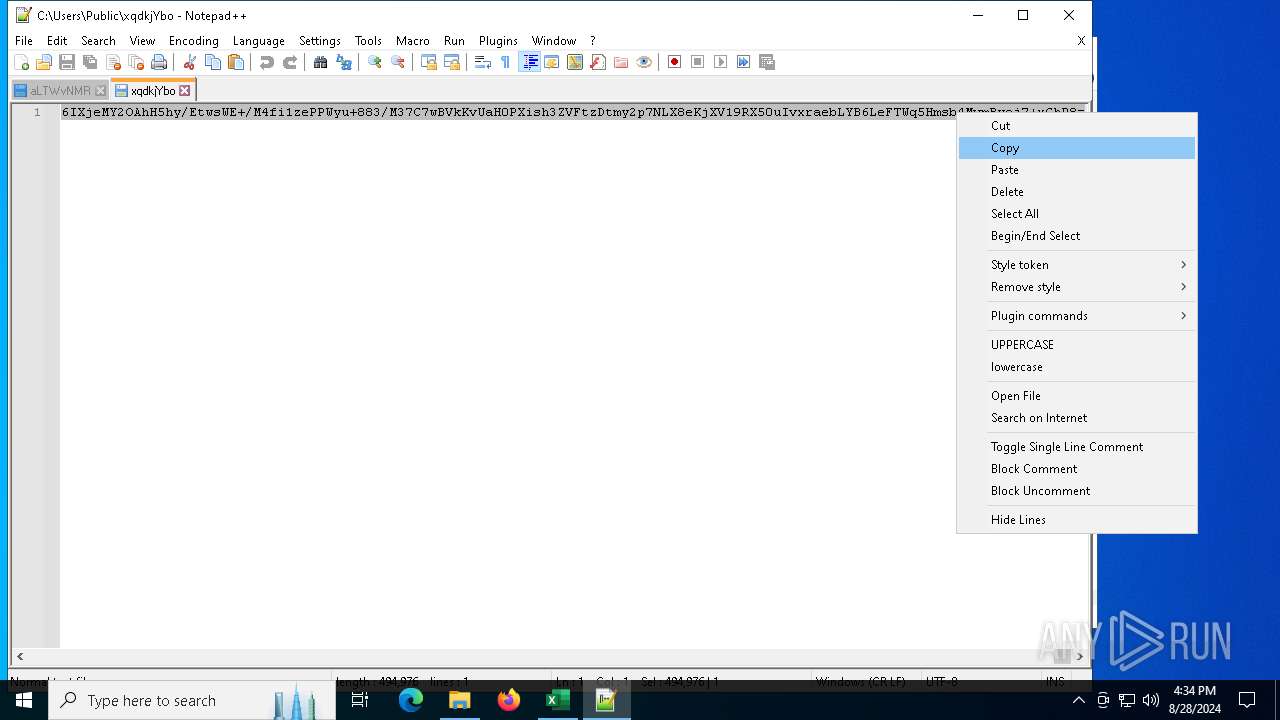Click Save Recorded Macro icon
This screenshot has height=720, width=1280.
(x=767, y=62)
